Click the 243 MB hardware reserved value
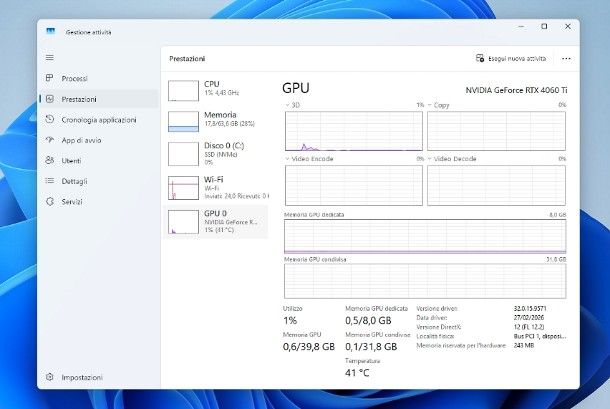610x409 pixels. pyautogui.click(x=524, y=346)
